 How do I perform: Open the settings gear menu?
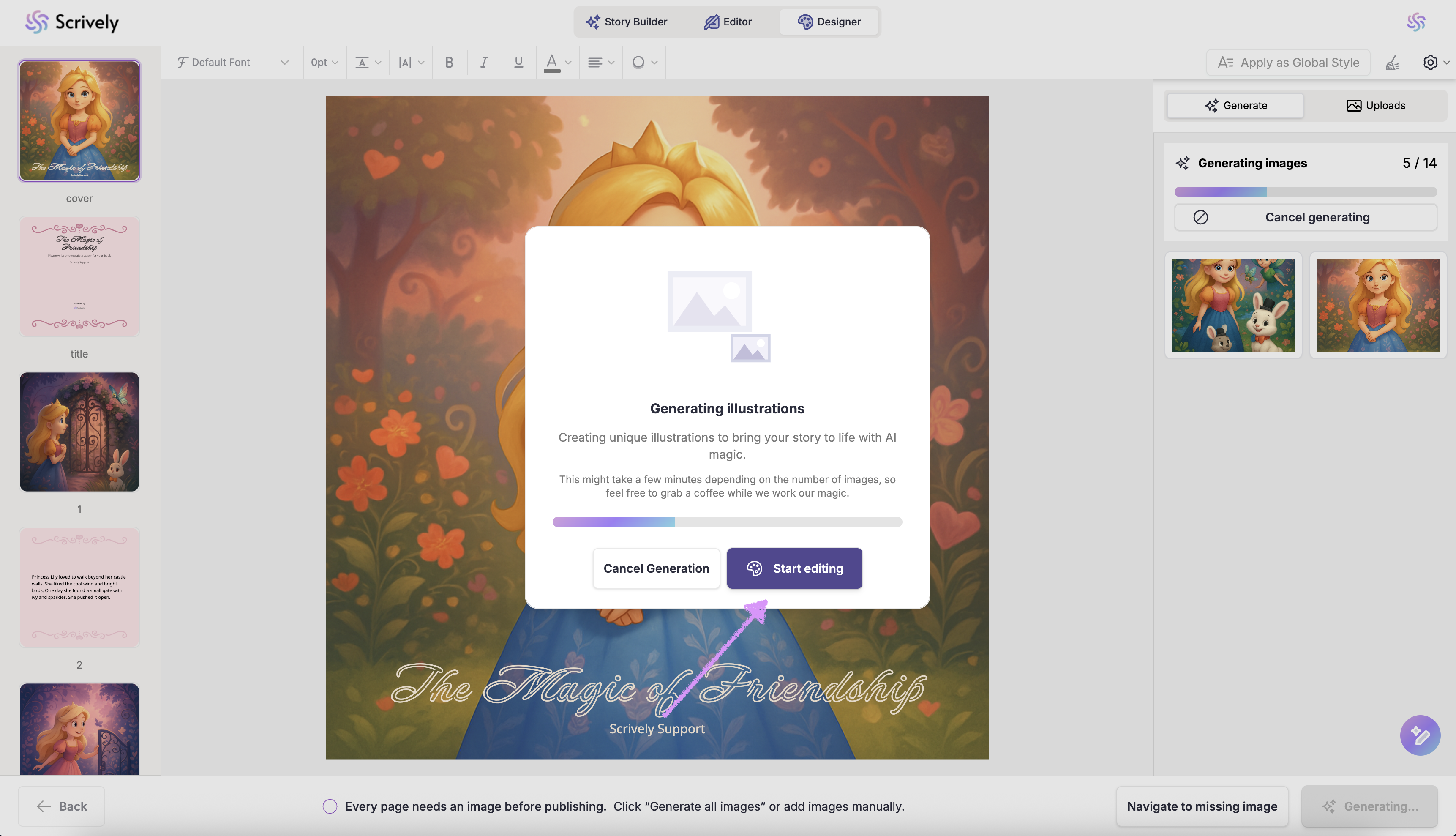coord(1435,63)
